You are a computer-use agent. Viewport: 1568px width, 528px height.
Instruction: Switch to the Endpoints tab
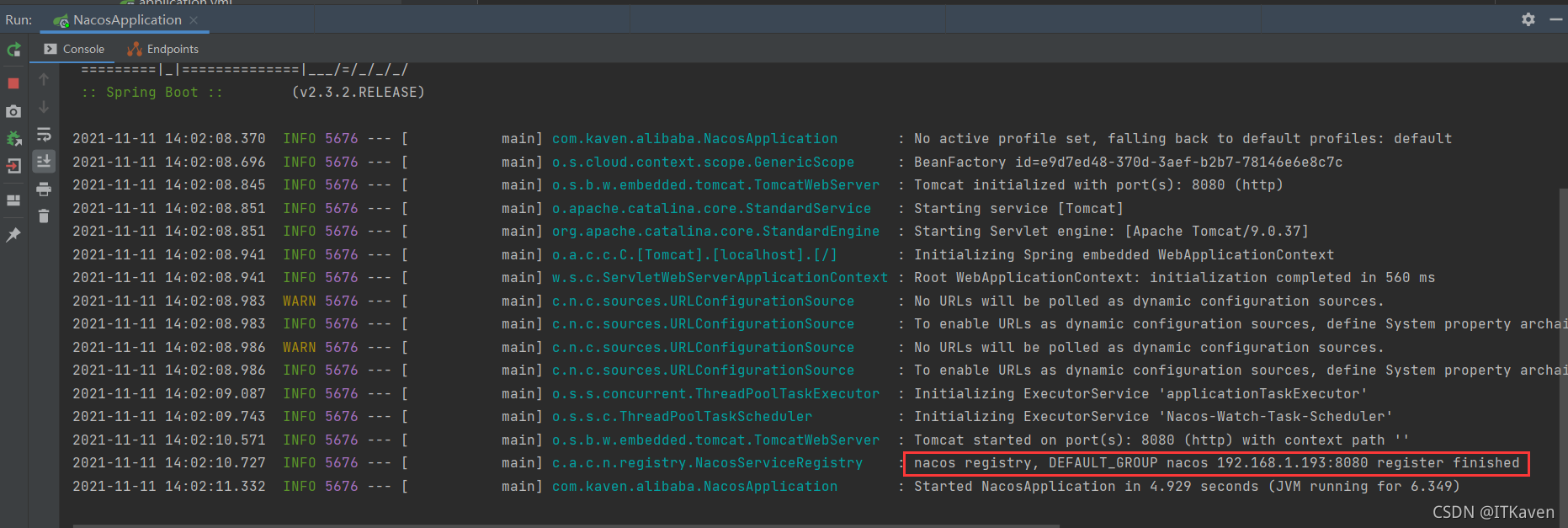(163, 49)
